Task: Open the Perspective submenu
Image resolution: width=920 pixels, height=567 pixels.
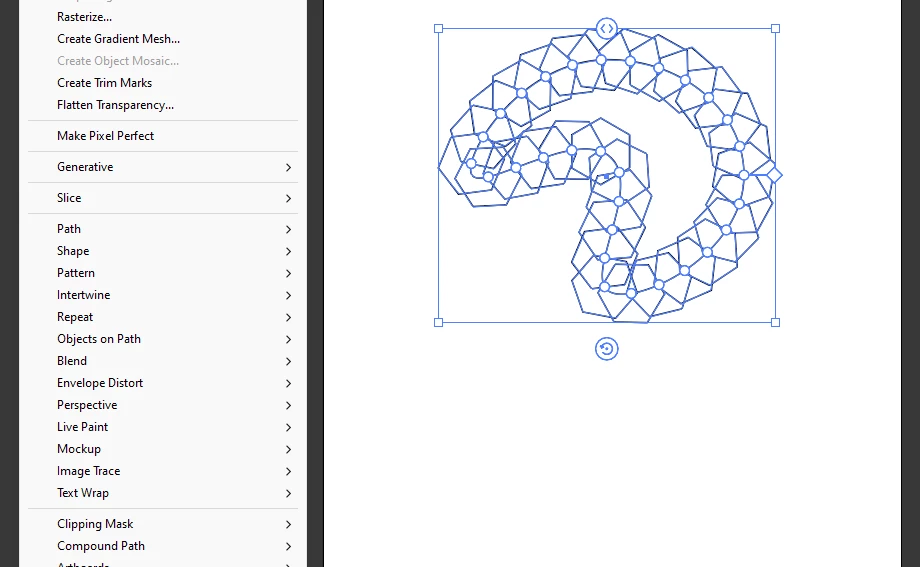Action: (163, 405)
